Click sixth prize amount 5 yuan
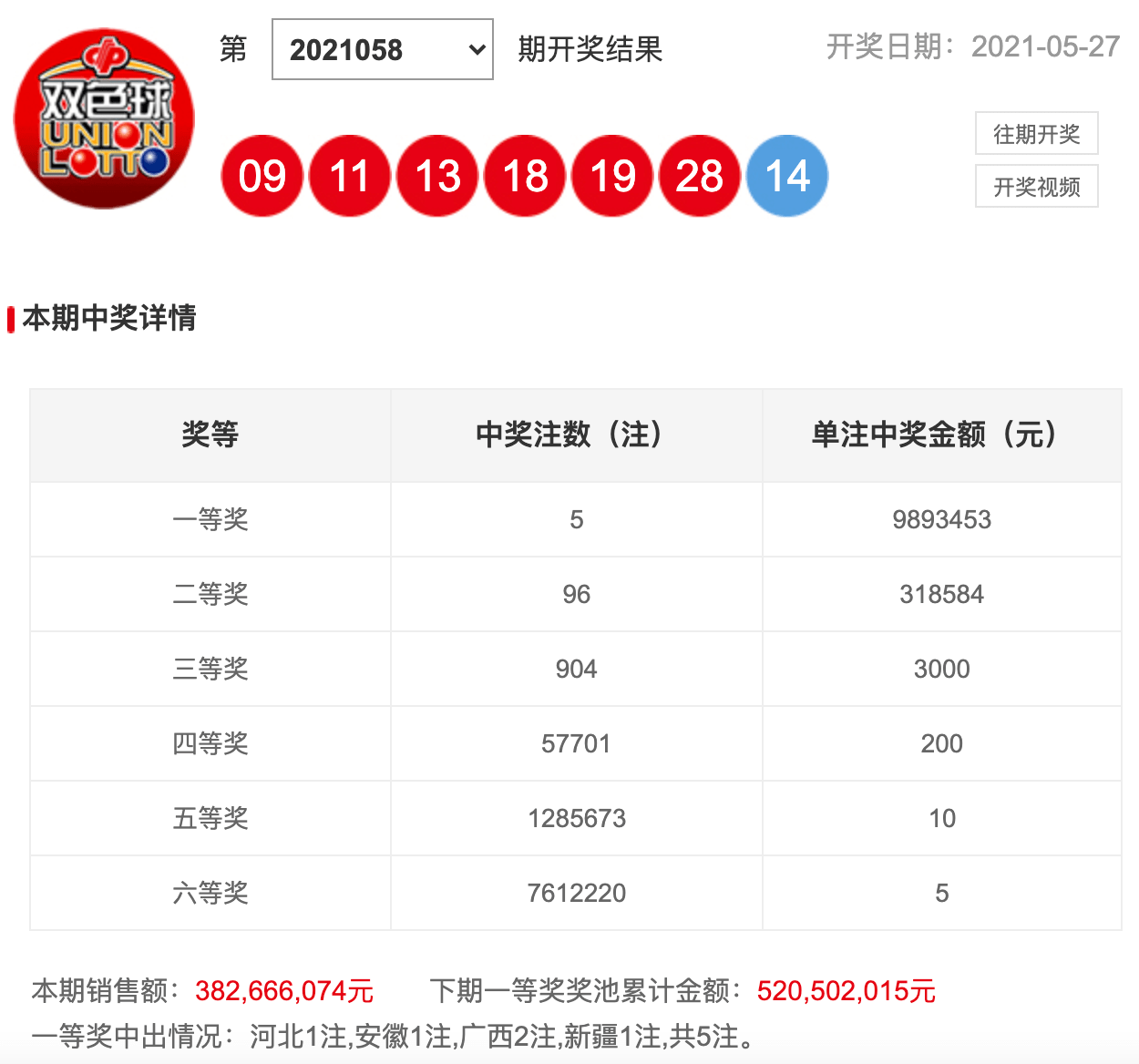 942,893
